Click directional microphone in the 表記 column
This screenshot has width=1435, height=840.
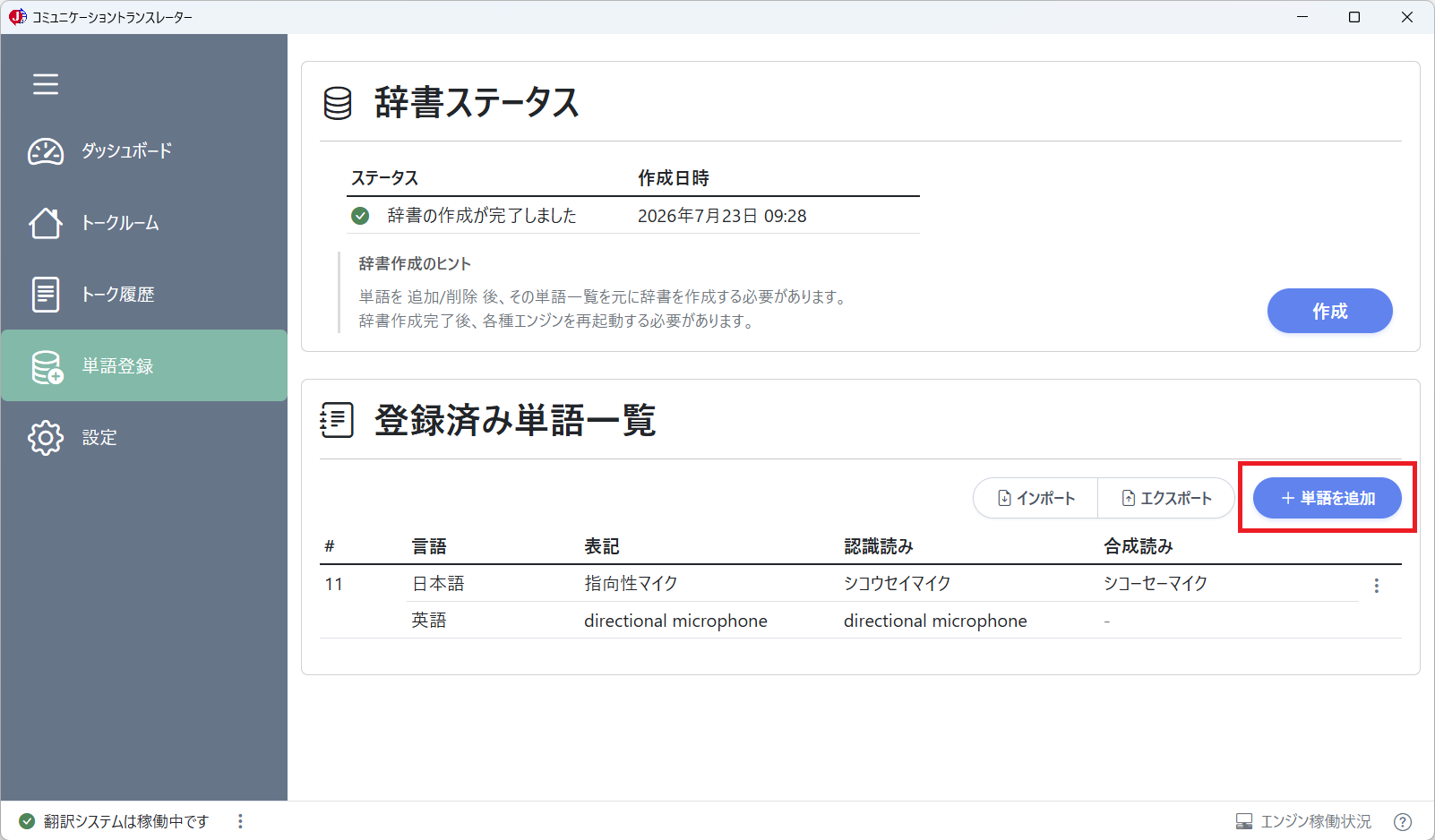pyautogui.click(x=675, y=621)
